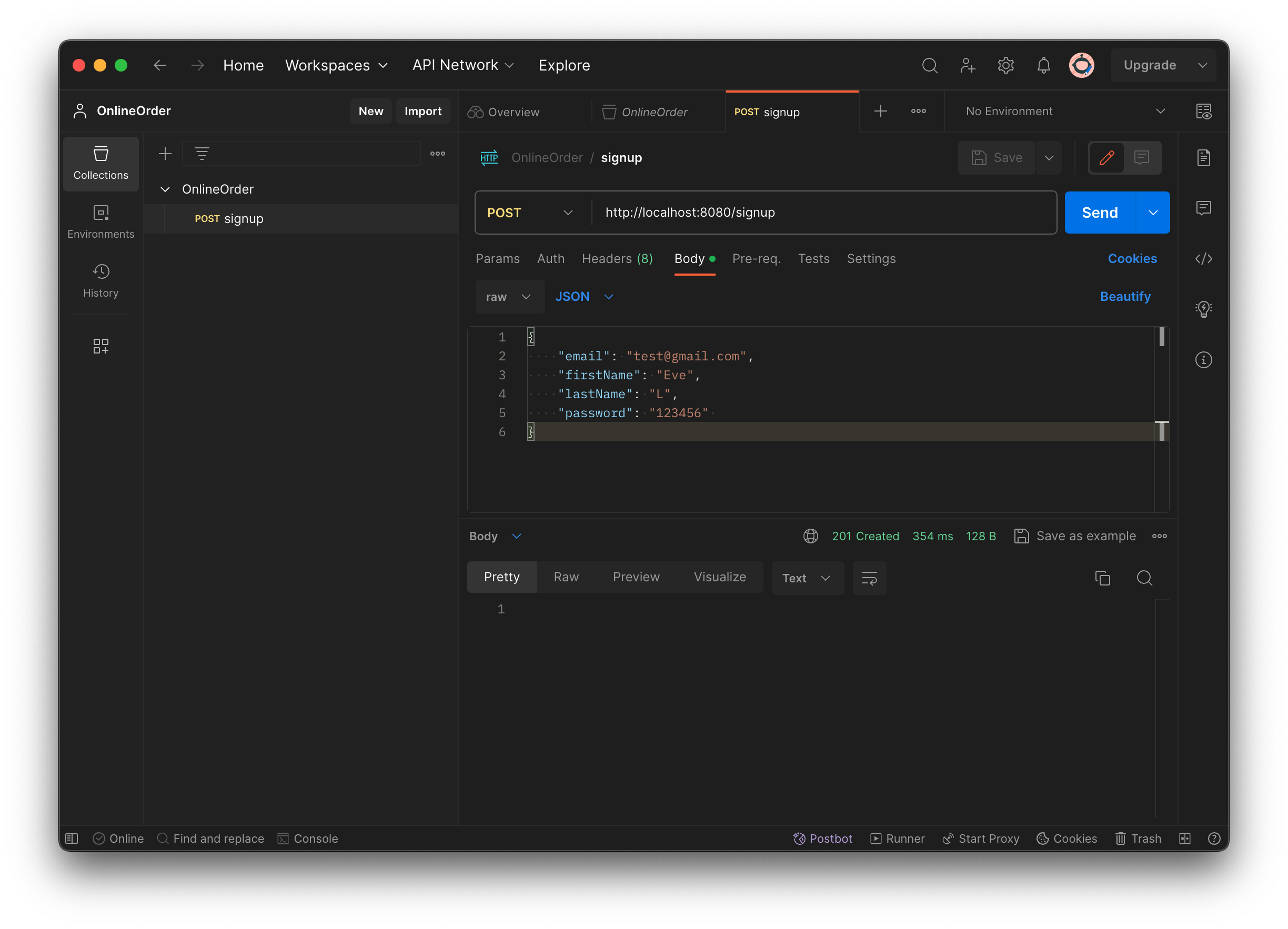Image resolution: width=1288 pixels, height=929 pixels.
Task: Open the request info icon
Action: [x=1203, y=360]
